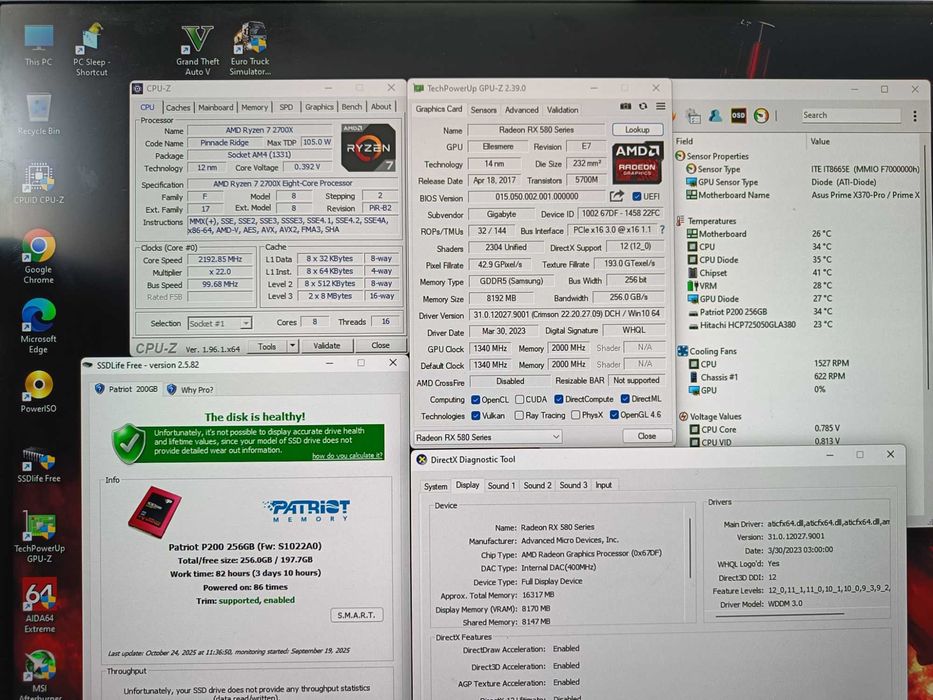
Task: Select the CPUID CPU-Z desktop icon
Action: click(x=39, y=183)
